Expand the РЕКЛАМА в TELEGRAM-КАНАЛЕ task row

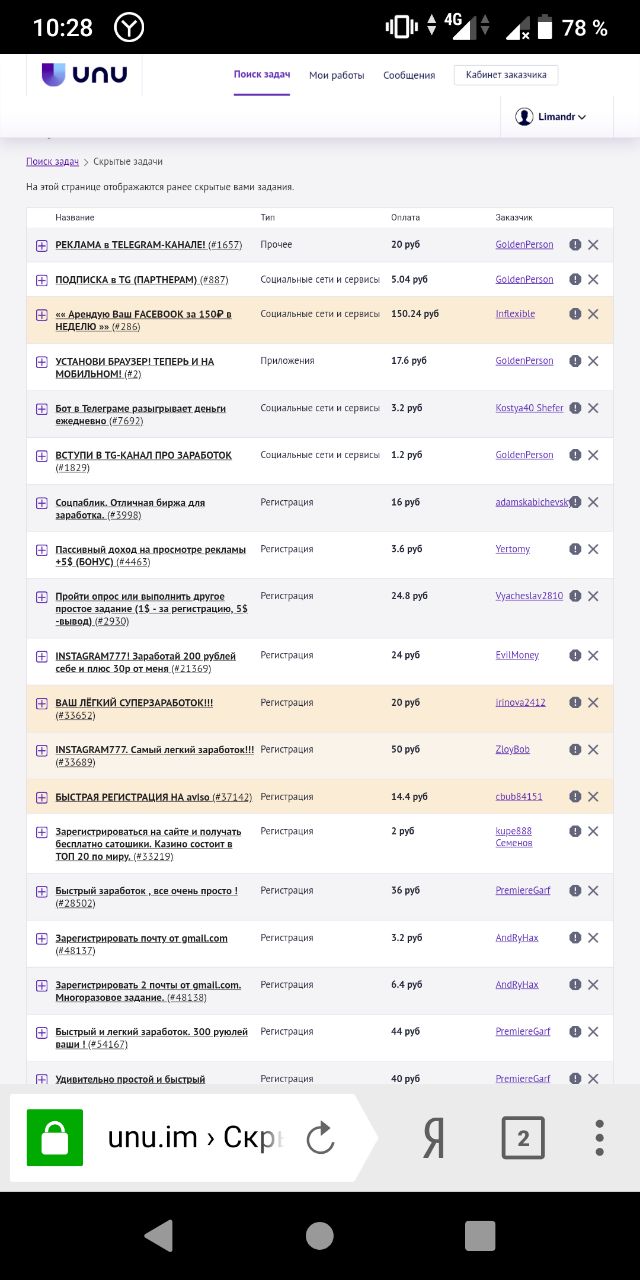pyautogui.click(x=42, y=246)
